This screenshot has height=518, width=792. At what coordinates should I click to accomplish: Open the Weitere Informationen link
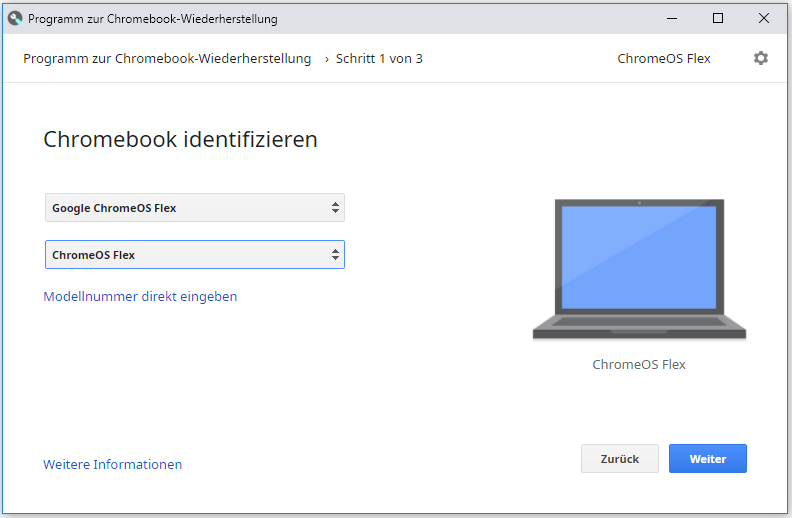click(x=113, y=464)
